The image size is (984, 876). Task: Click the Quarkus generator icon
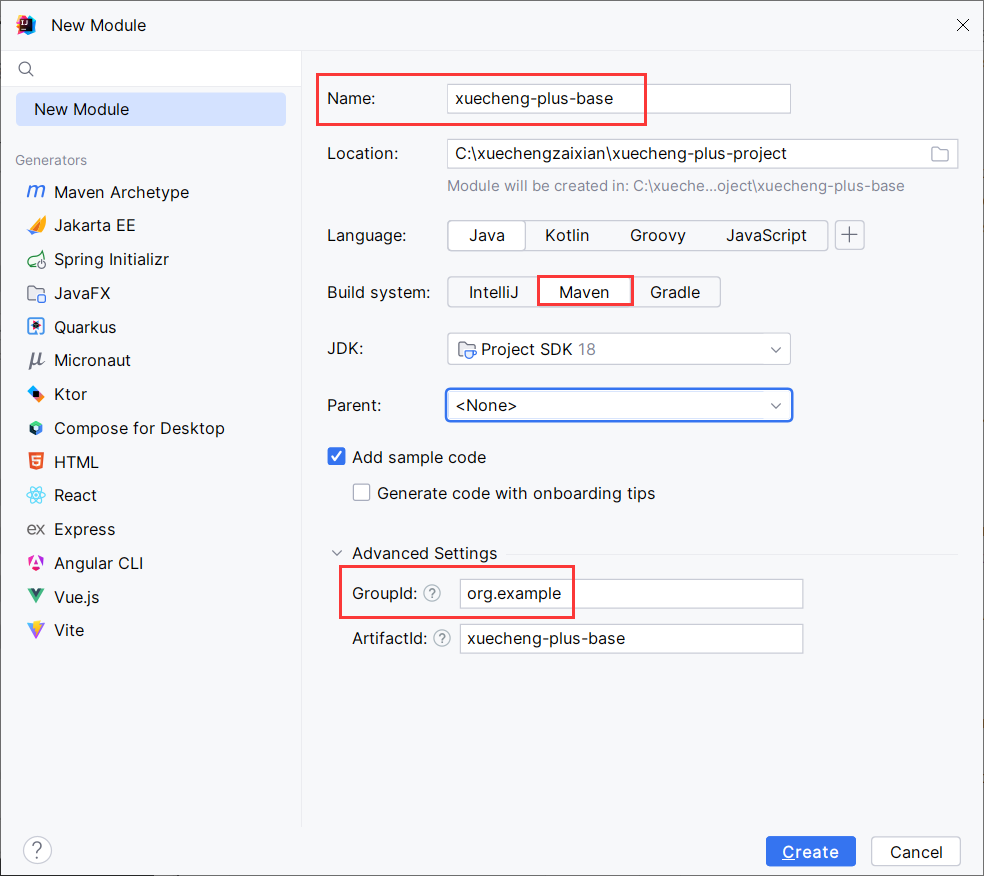[36, 327]
